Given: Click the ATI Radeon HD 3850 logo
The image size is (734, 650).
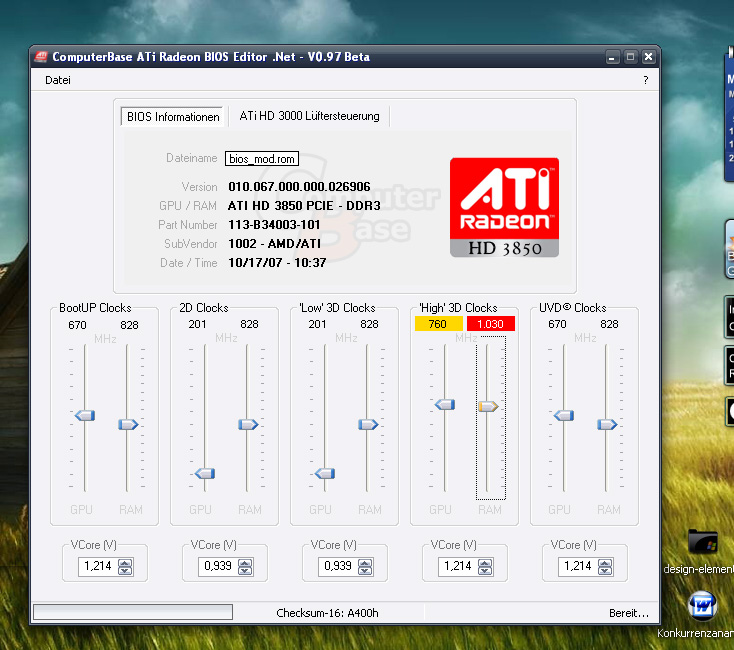Looking at the screenshot, I should point(504,207).
